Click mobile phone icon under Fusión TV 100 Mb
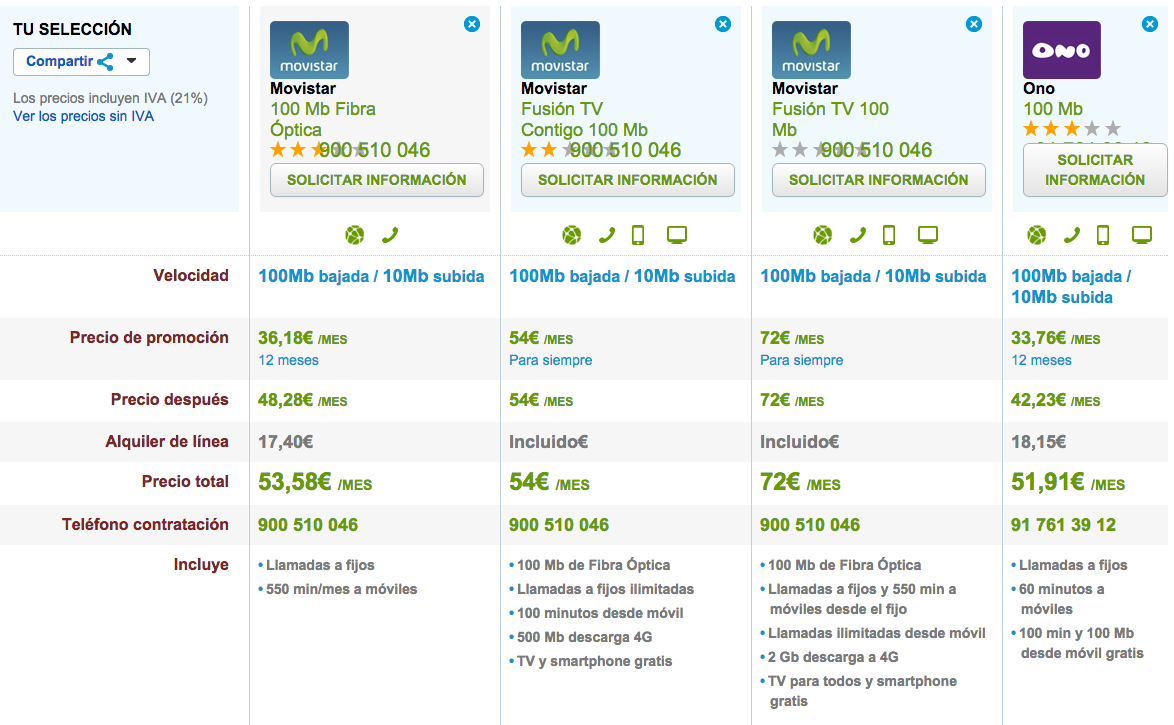1174x725 pixels. (x=889, y=235)
